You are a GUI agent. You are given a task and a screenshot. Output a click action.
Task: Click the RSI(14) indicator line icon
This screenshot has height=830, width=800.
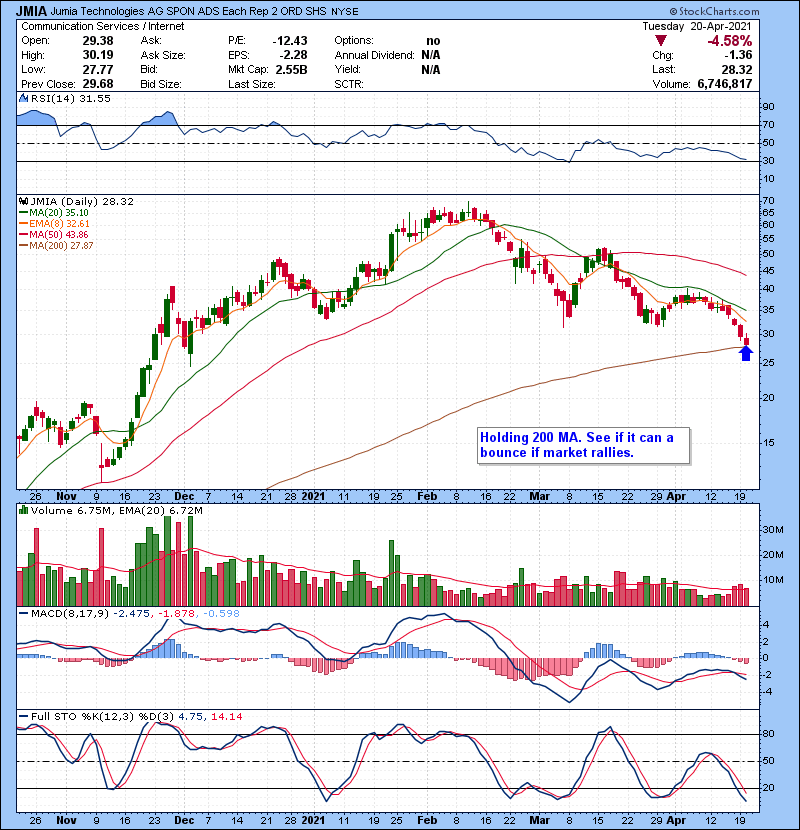pyautogui.click(x=25, y=99)
